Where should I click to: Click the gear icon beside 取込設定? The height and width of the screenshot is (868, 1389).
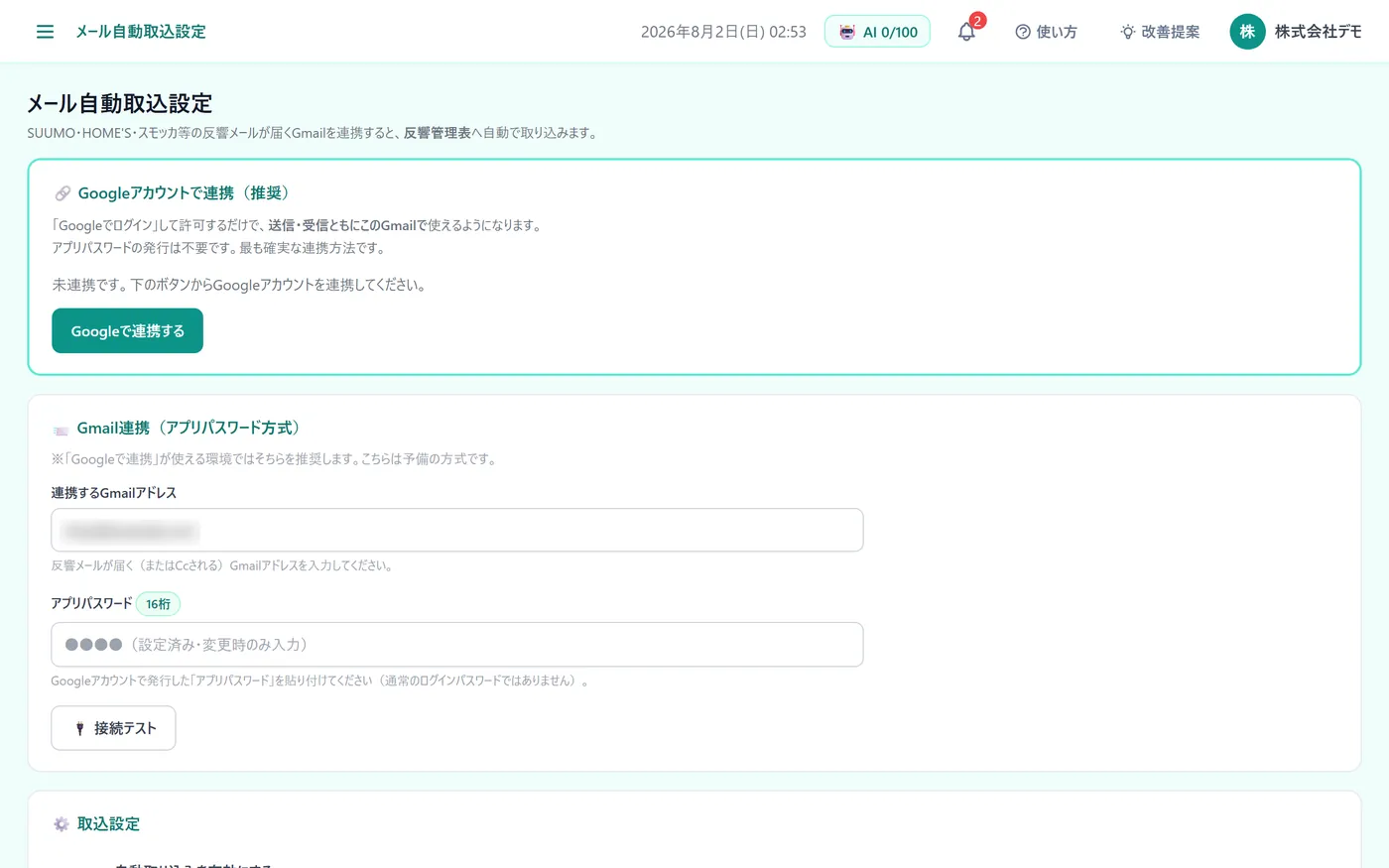point(62,824)
